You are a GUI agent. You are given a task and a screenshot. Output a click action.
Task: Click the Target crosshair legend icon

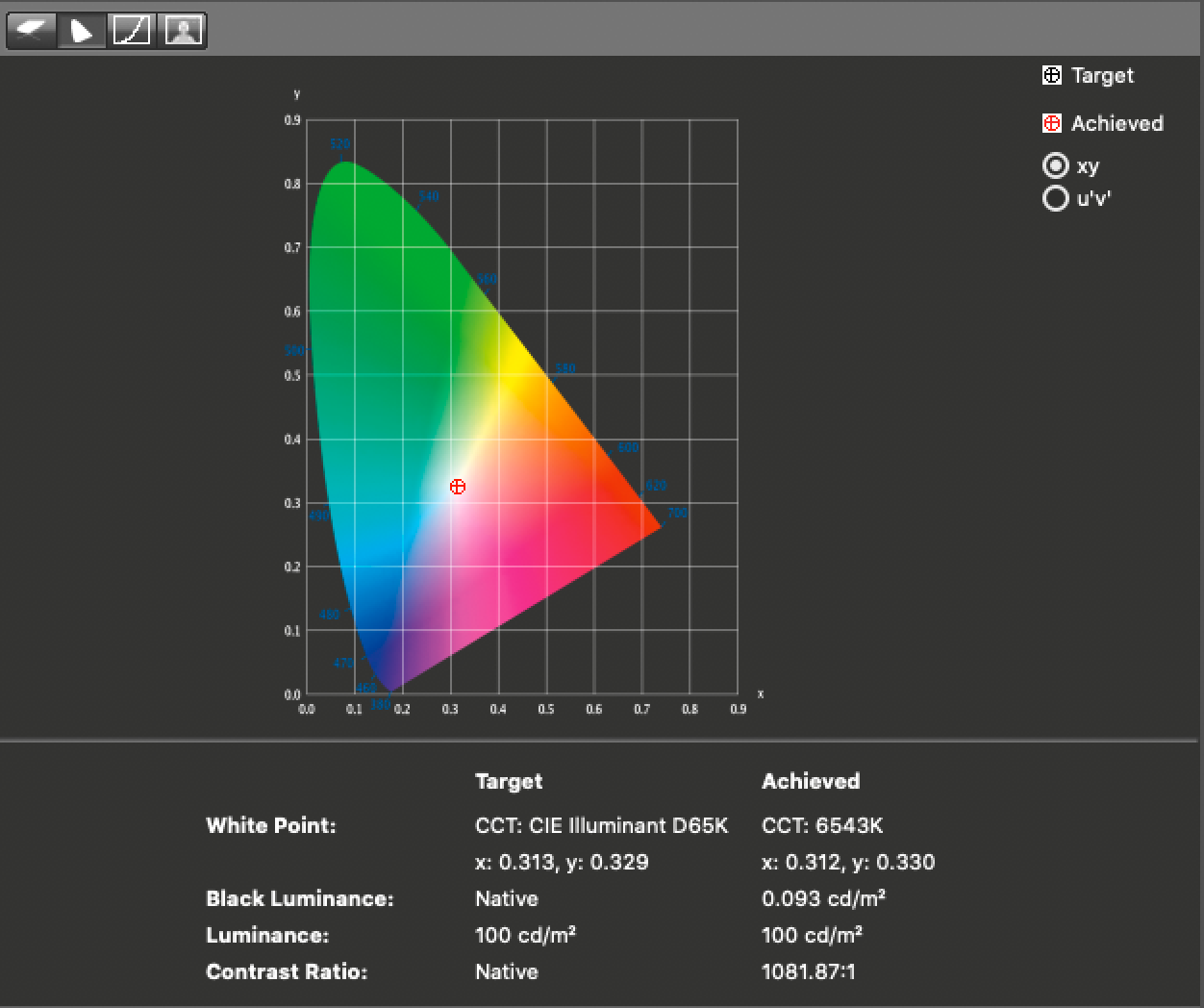click(1052, 75)
